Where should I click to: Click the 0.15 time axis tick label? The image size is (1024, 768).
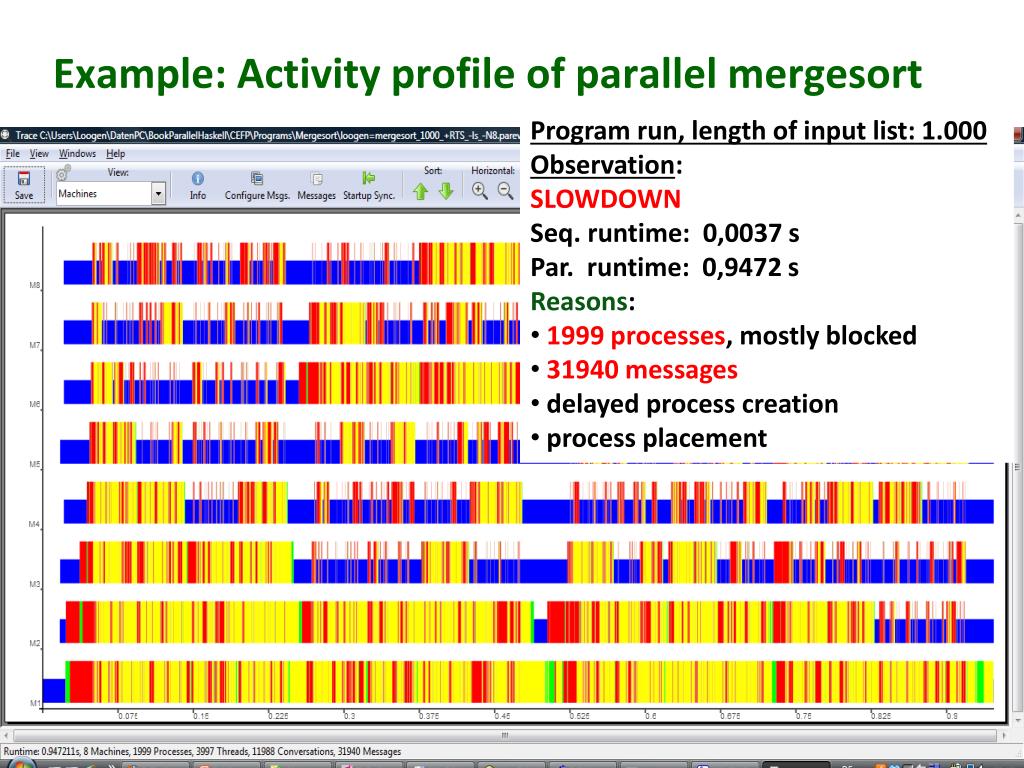click(x=201, y=716)
